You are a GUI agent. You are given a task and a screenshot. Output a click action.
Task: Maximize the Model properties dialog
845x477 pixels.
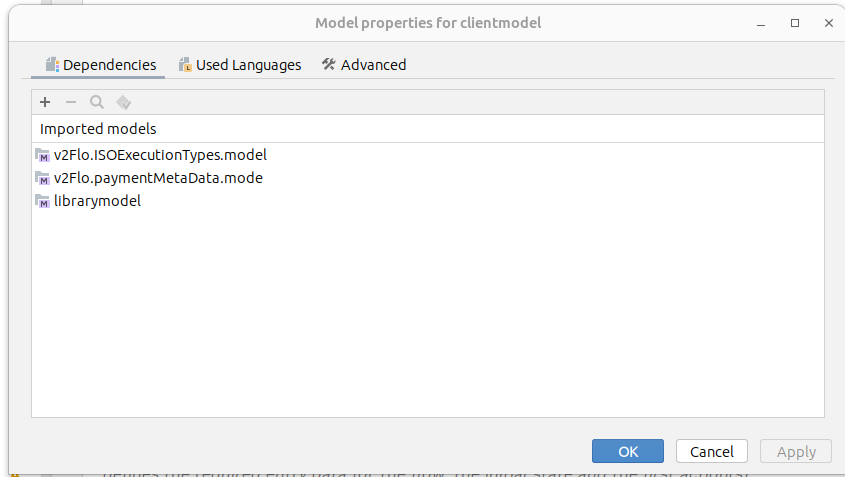coord(795,22)
